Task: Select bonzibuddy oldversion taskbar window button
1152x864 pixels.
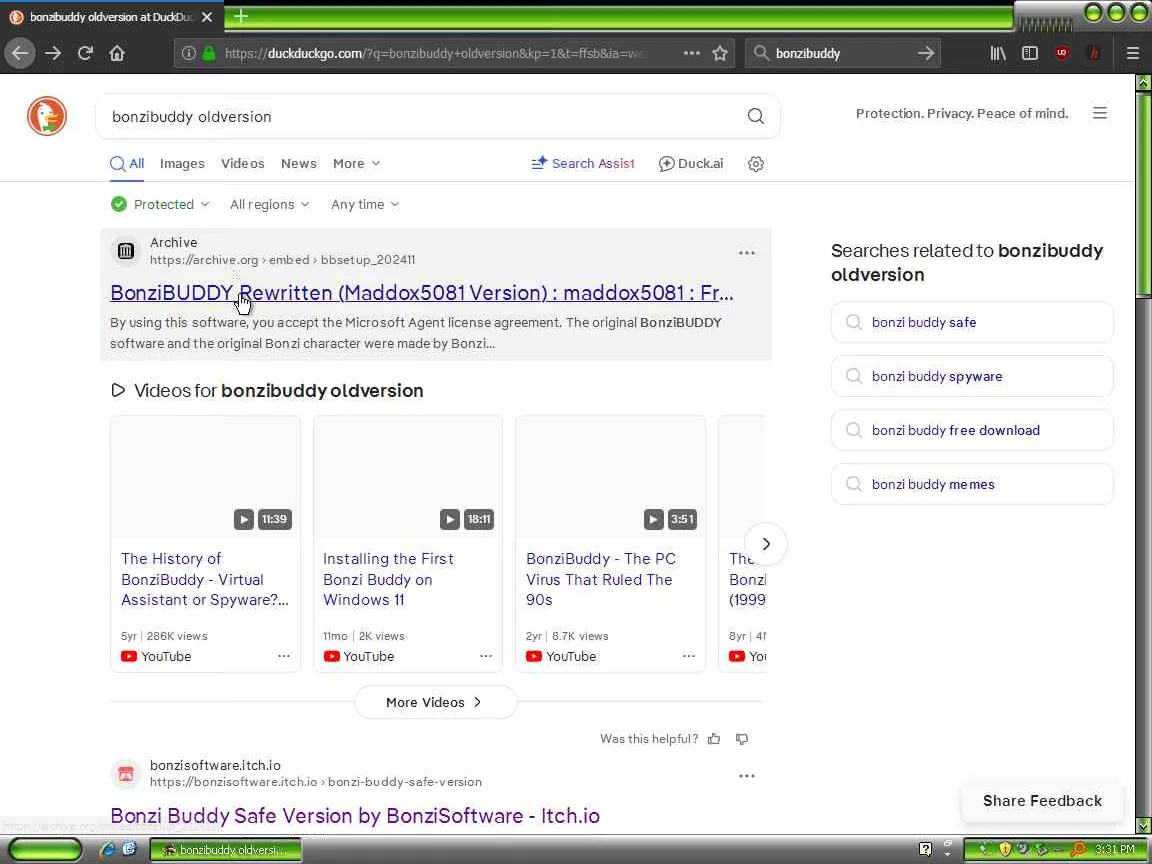Action: pyautogui.click(x=226, y=849)
